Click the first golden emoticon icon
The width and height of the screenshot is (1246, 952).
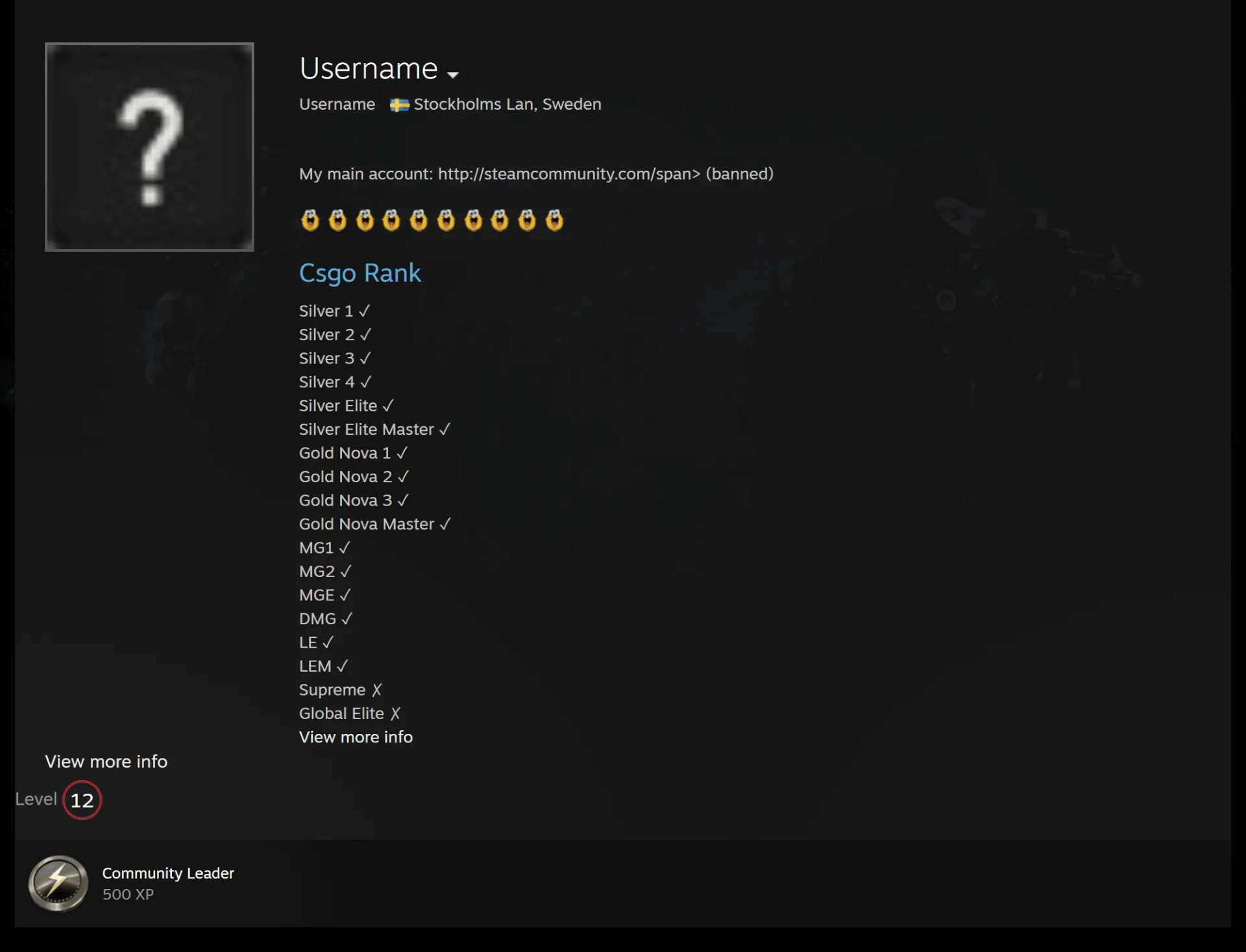coord(310,220)
